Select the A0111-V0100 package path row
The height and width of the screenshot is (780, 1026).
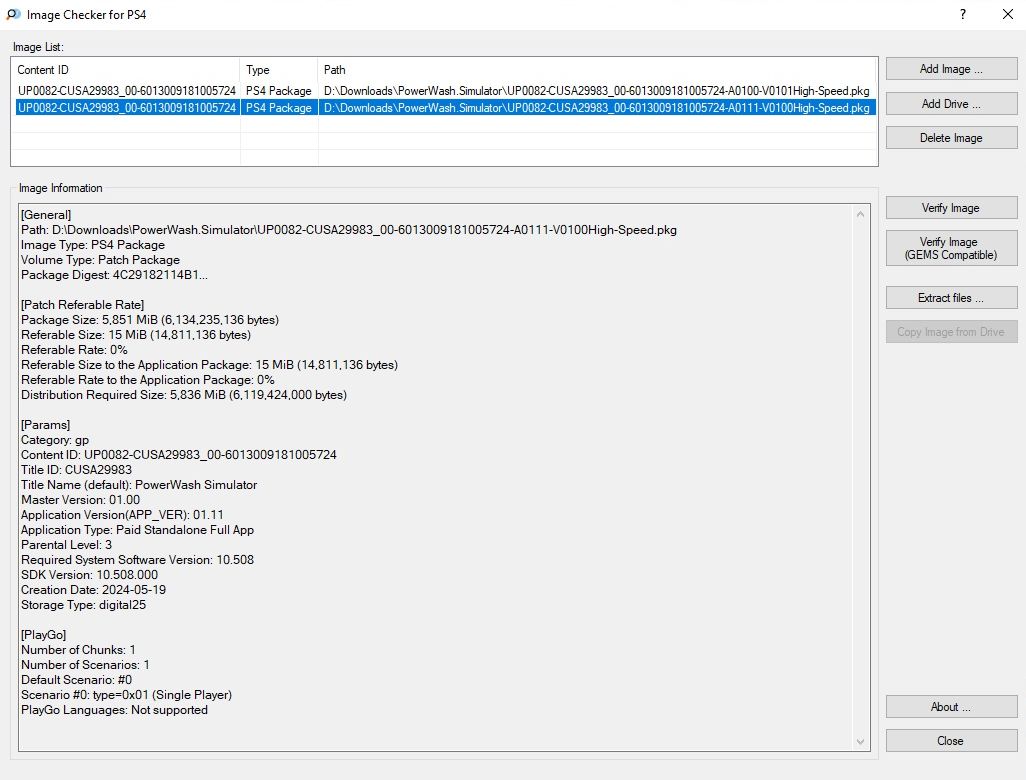point(597,108)
